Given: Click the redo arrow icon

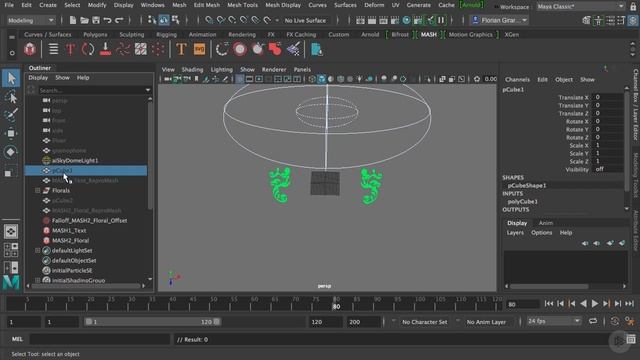Looking at the screenshot, I should (x=119, y=20).
